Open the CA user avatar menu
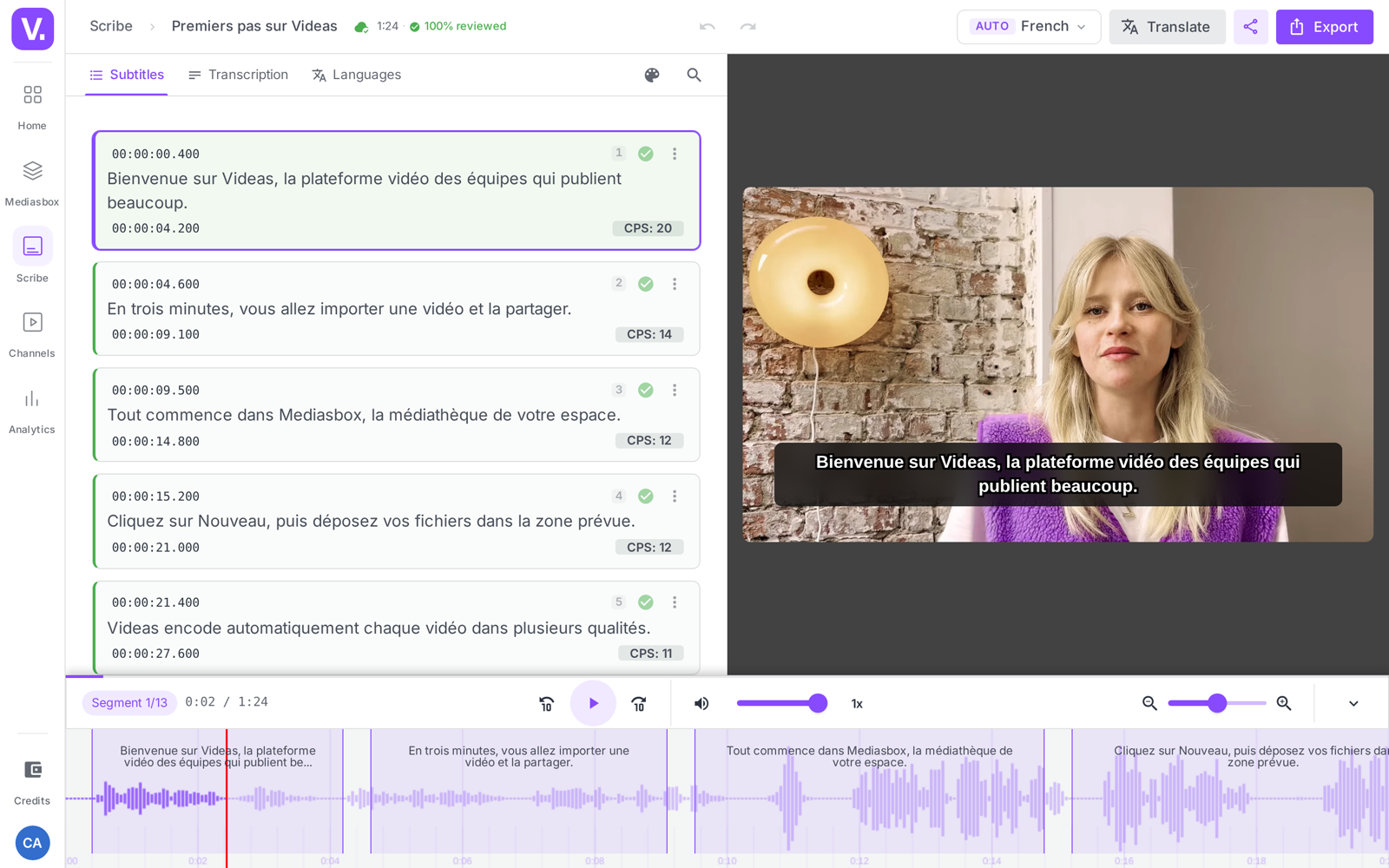The image size is (1389, 868). pyautogui.click(x=33, y=843)
